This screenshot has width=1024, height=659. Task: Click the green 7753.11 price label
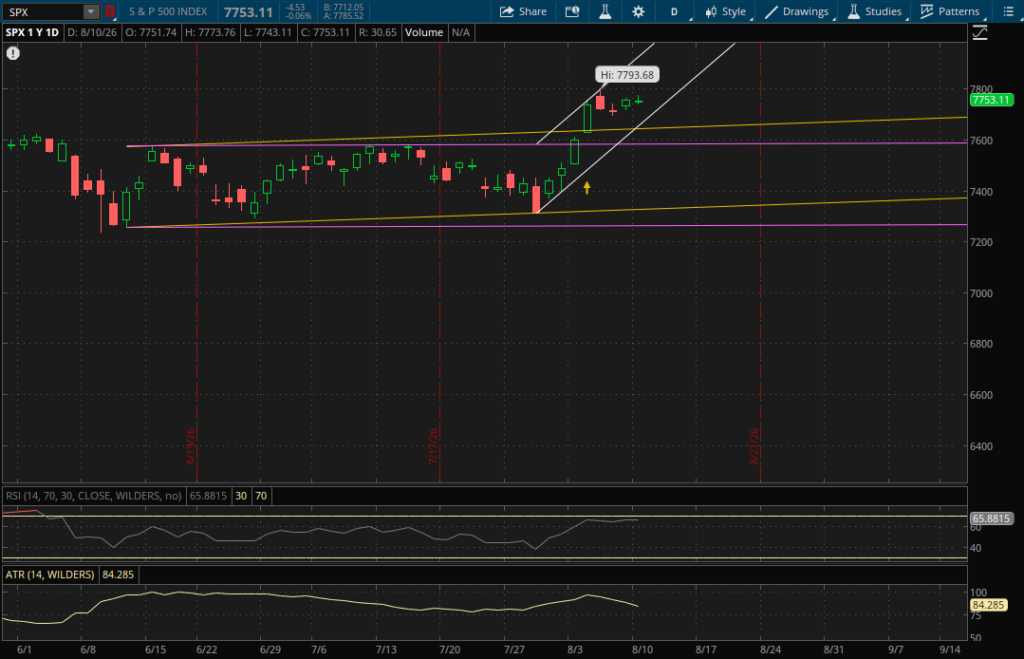click(x=991, y=100)
